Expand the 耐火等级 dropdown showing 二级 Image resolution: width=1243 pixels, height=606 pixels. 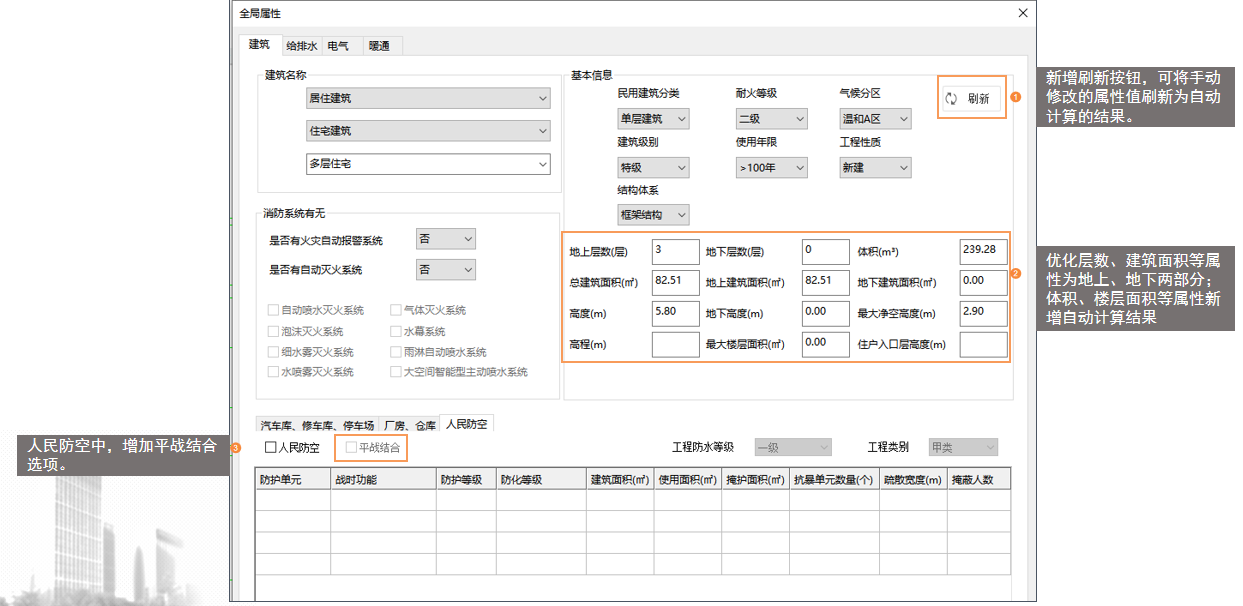[771, 119]
